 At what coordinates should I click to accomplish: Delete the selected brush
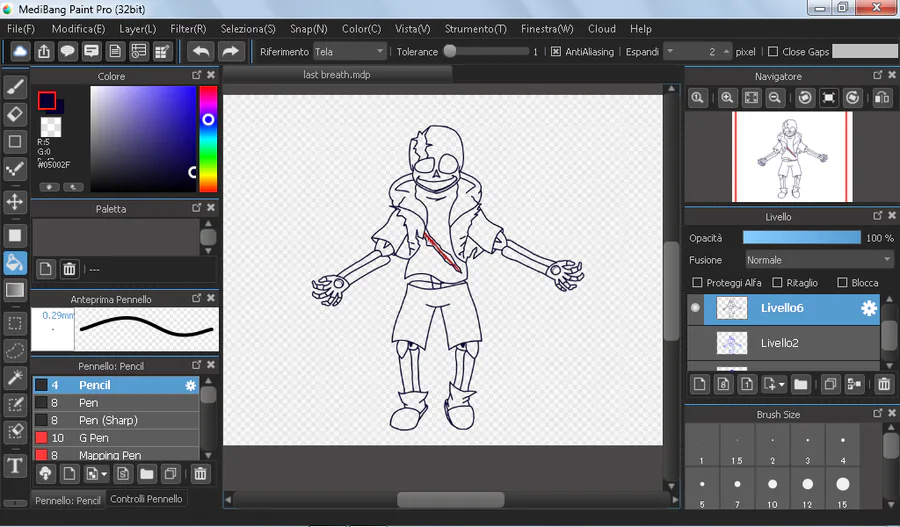[200, 474]
